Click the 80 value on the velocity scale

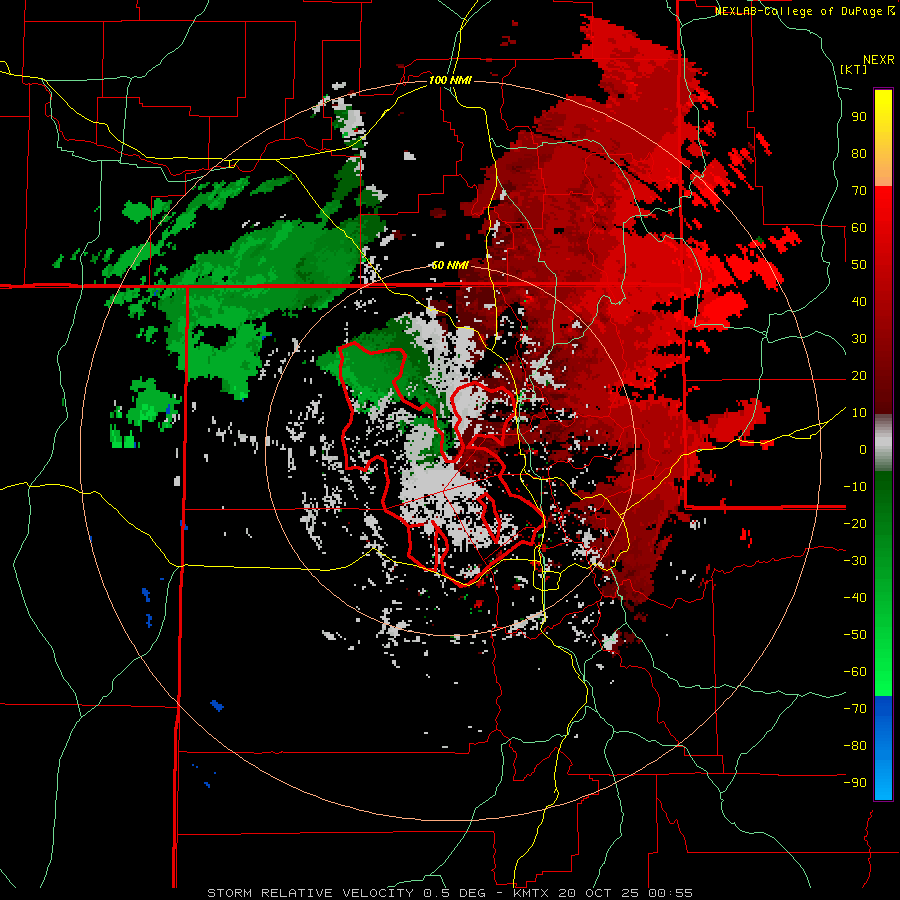(x=859, y=154)
